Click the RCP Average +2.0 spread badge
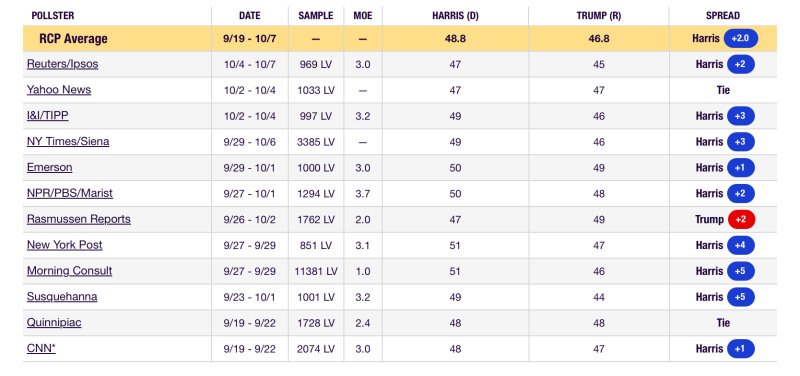The image size is (800, 376). pos(741,38)
